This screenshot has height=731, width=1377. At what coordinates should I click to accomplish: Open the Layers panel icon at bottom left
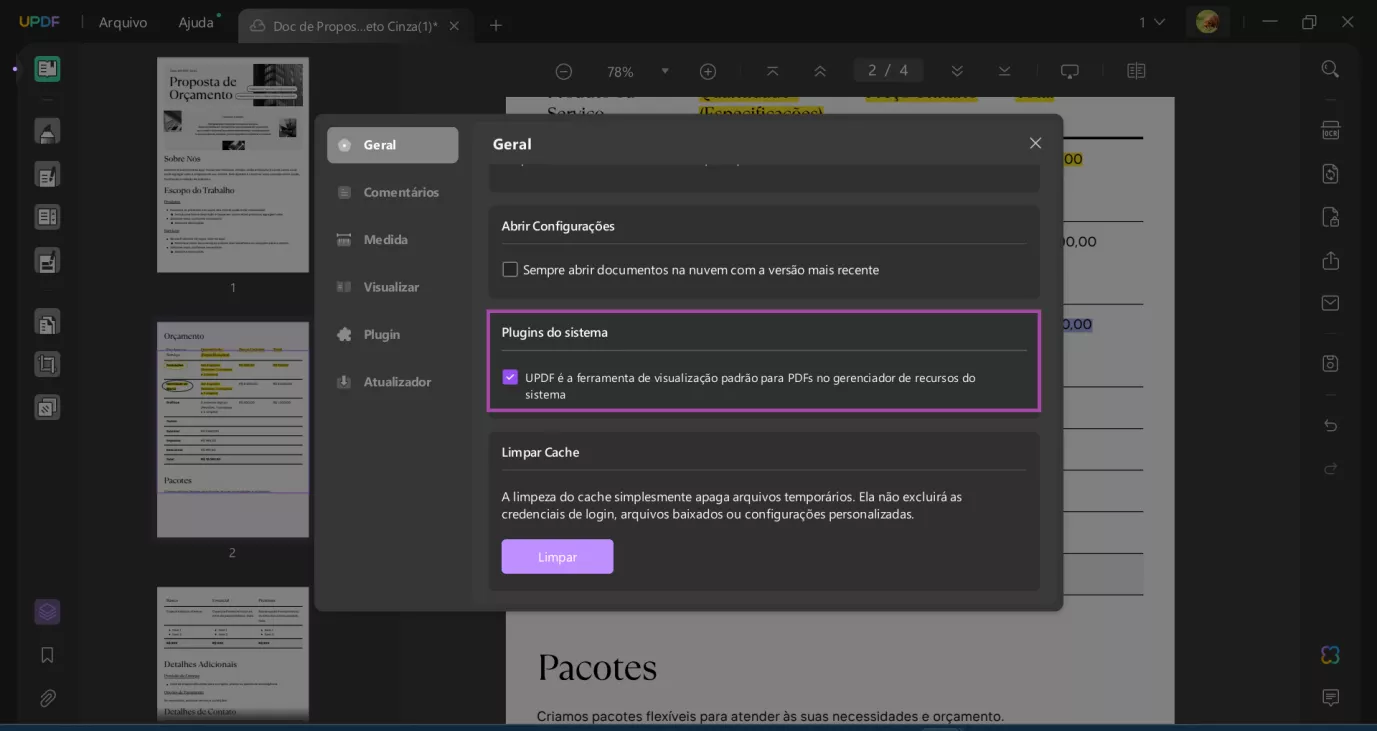tap(47, 611)
